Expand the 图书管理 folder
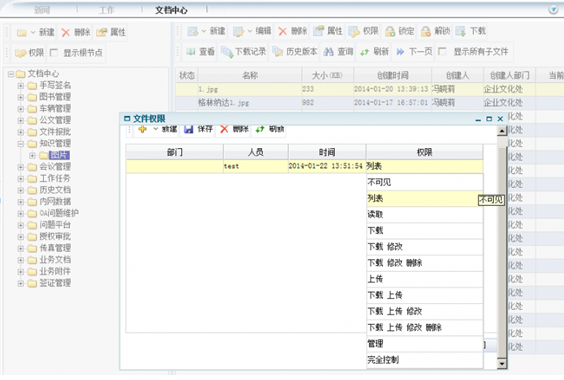Viewport: 564px width, 380px height. [x=21, y=97]
